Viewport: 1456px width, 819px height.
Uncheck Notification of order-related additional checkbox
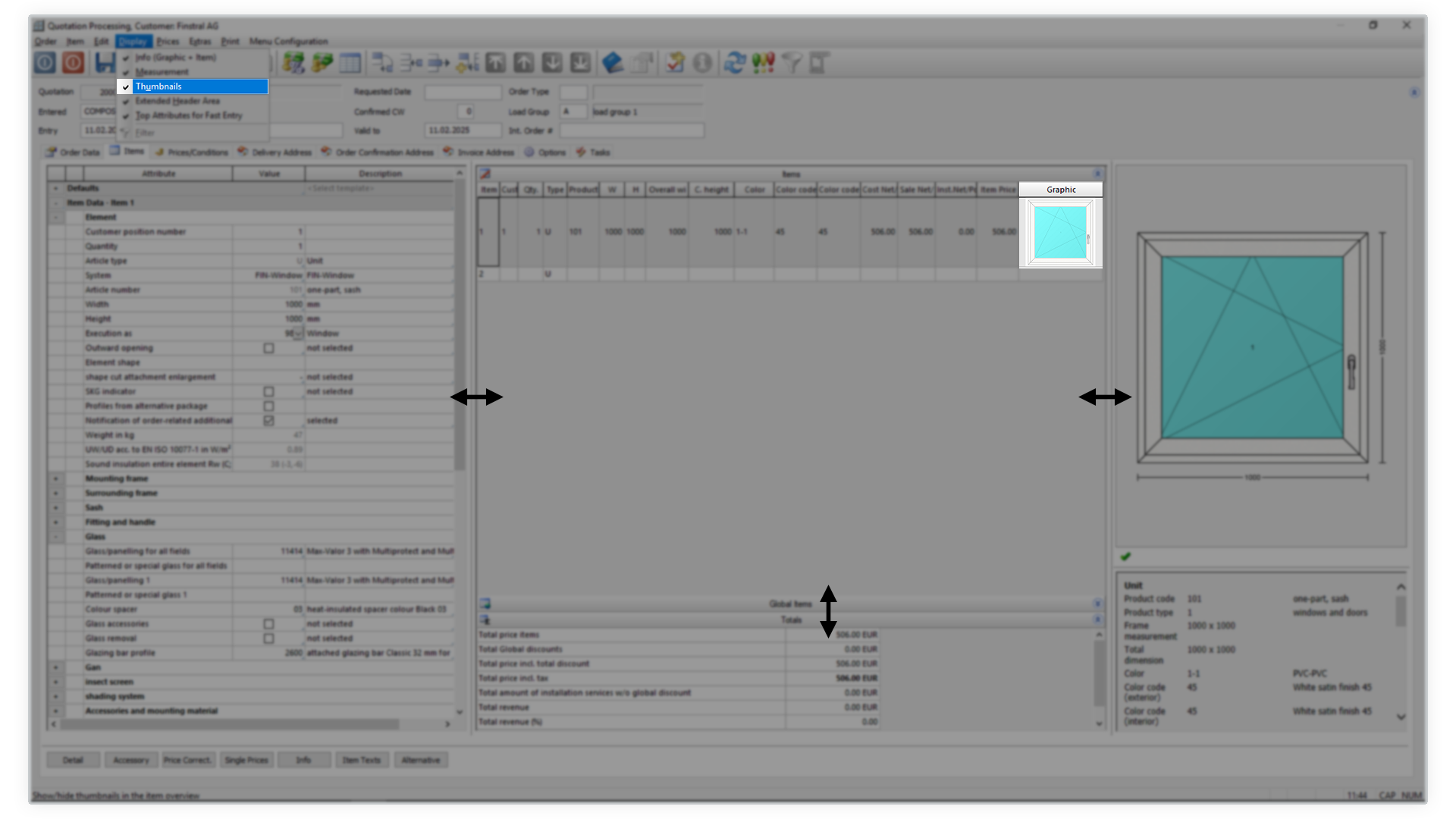(268, 420)
